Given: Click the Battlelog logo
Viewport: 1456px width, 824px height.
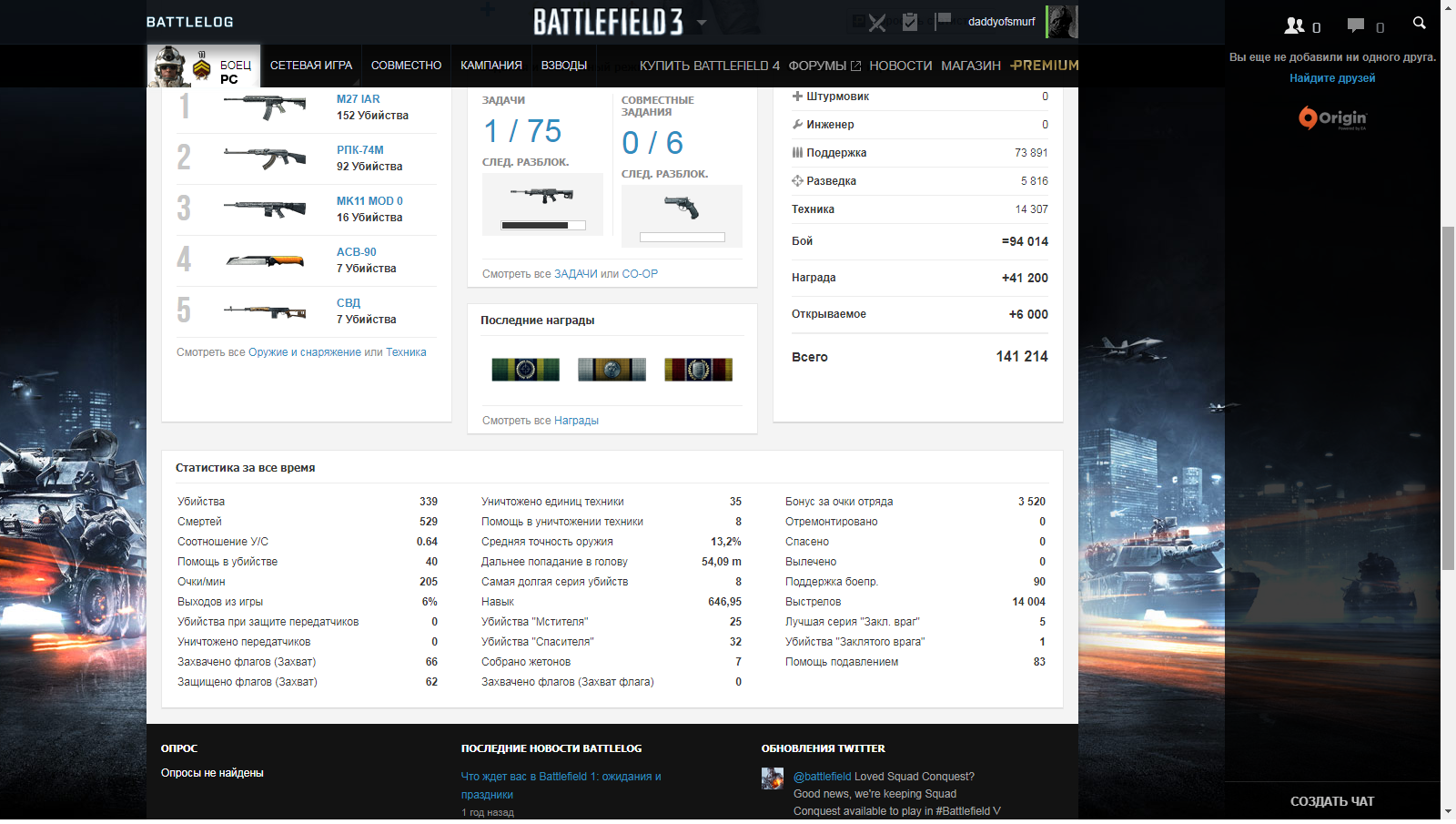Looking at the screenshot, I should point(189,22).
